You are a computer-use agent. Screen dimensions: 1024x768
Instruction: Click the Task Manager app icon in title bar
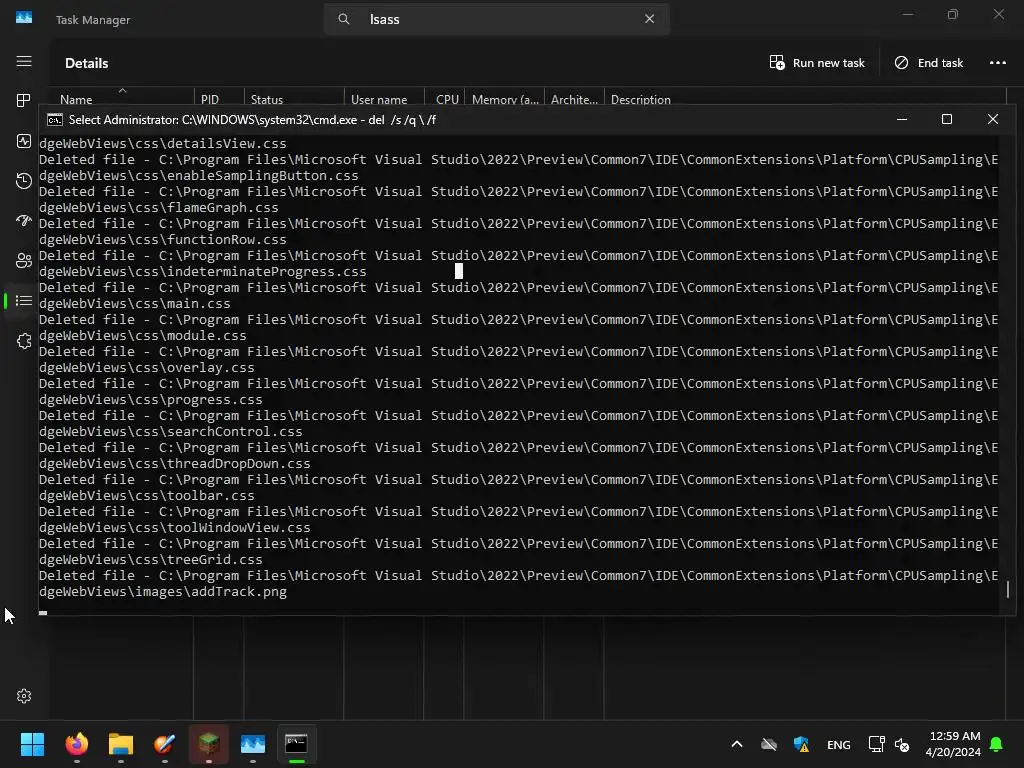point(24,18)
